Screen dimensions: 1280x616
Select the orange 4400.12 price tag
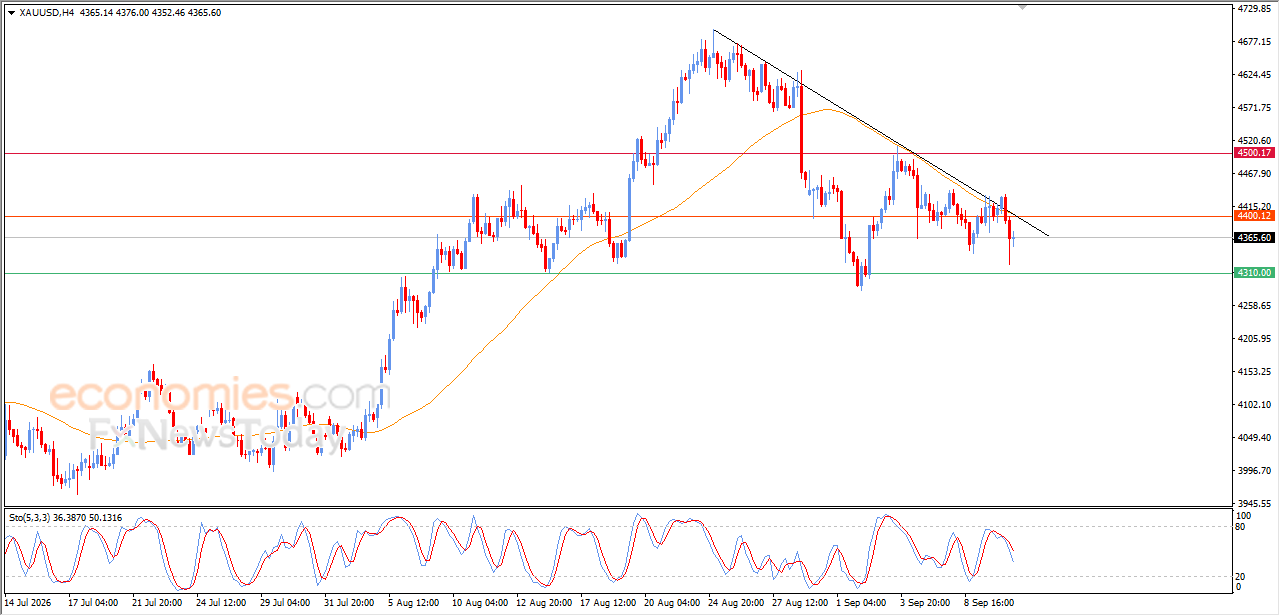tap(1253, 216)
